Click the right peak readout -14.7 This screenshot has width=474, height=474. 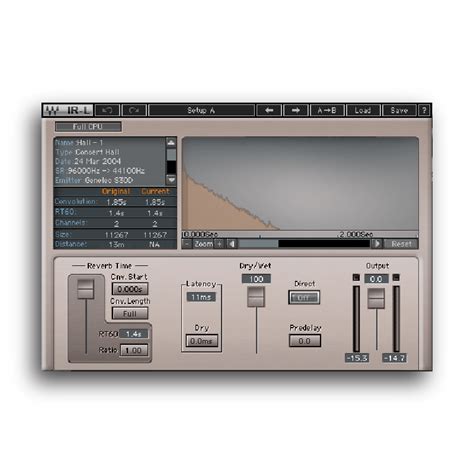pos(394,358)
